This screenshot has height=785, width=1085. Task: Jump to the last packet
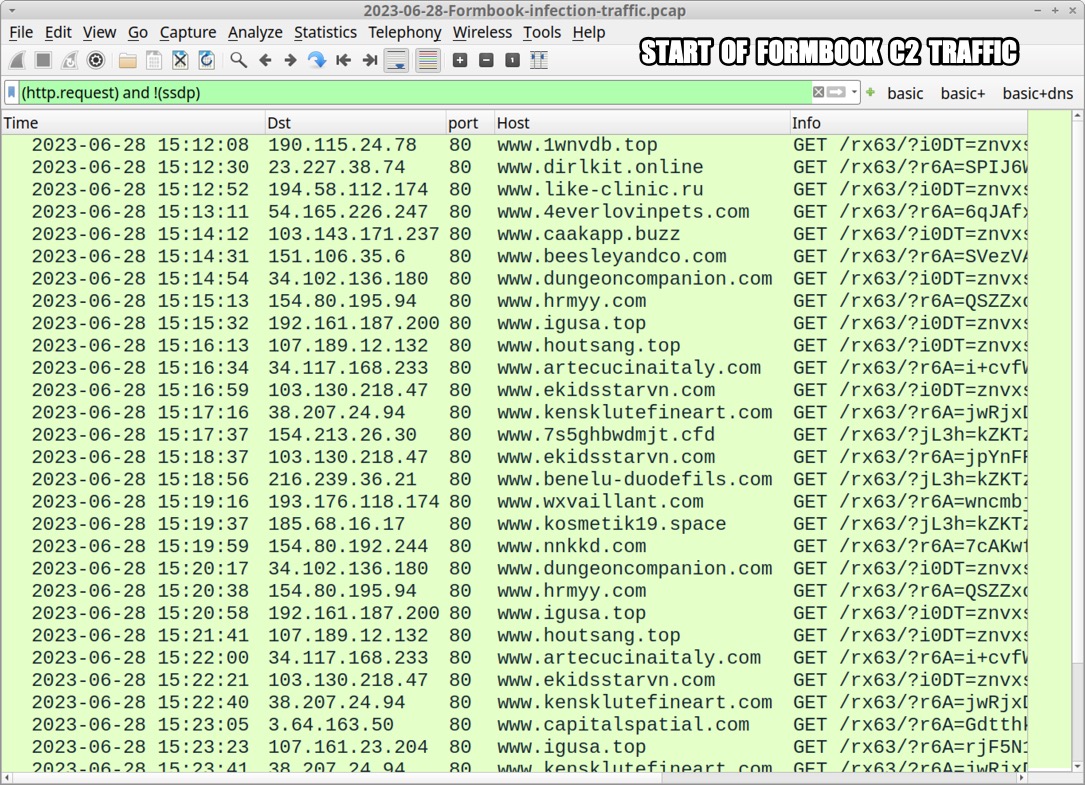pos(370,60)
